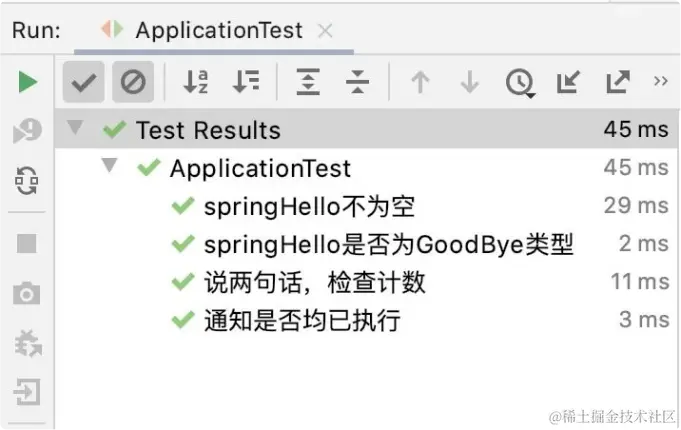Click Import Tests arrow icon

[x=568, y=83]
